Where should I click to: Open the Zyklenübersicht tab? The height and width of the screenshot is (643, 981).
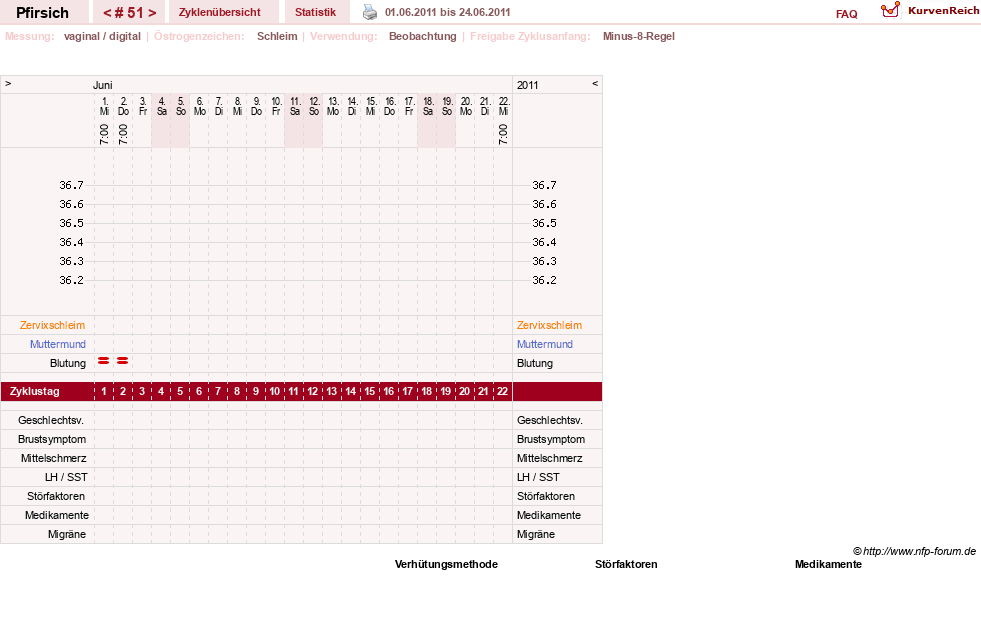tap(220, 12)
